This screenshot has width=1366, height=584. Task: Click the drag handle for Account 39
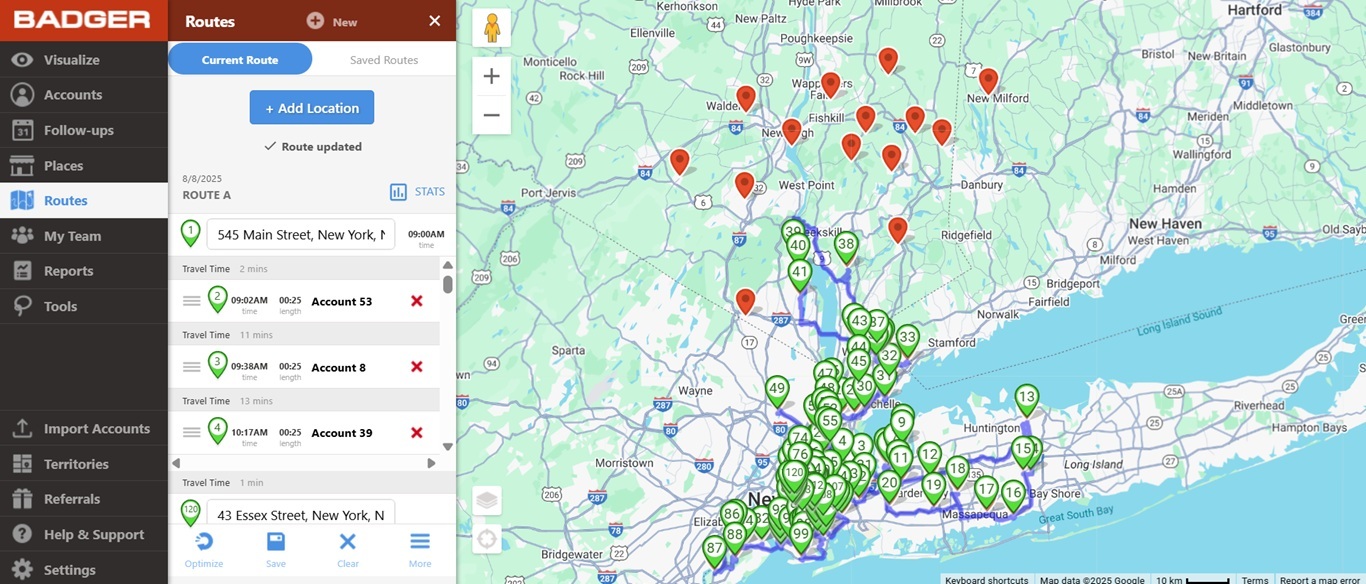click(191, 433)
